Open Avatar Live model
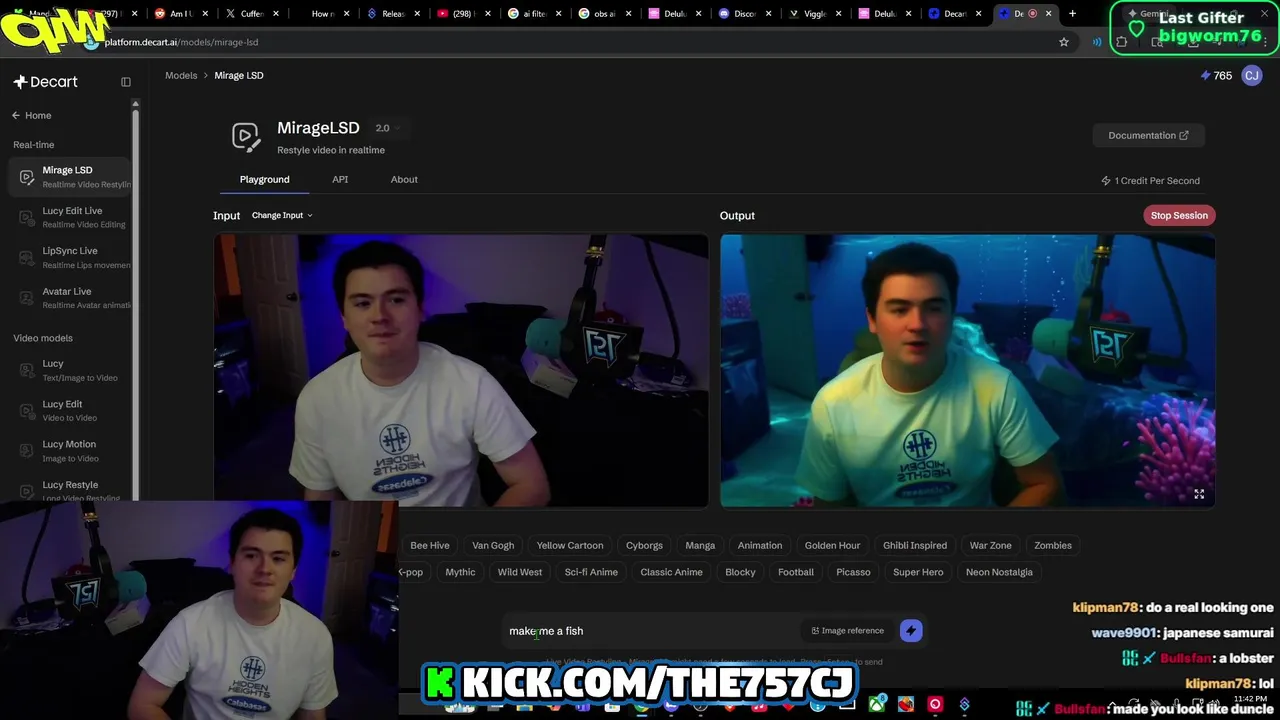The image size is (1280, 720). (70, 297)
